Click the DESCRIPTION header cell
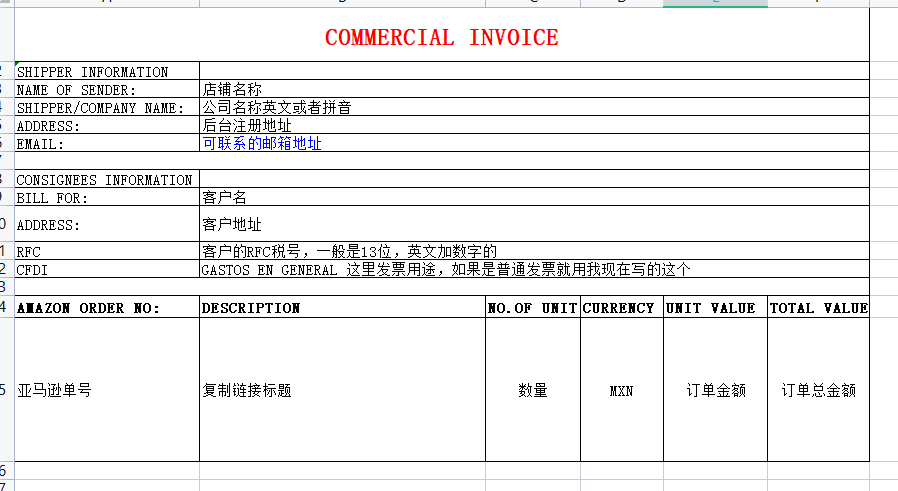The image size is (898, 491). coord(342,307)
